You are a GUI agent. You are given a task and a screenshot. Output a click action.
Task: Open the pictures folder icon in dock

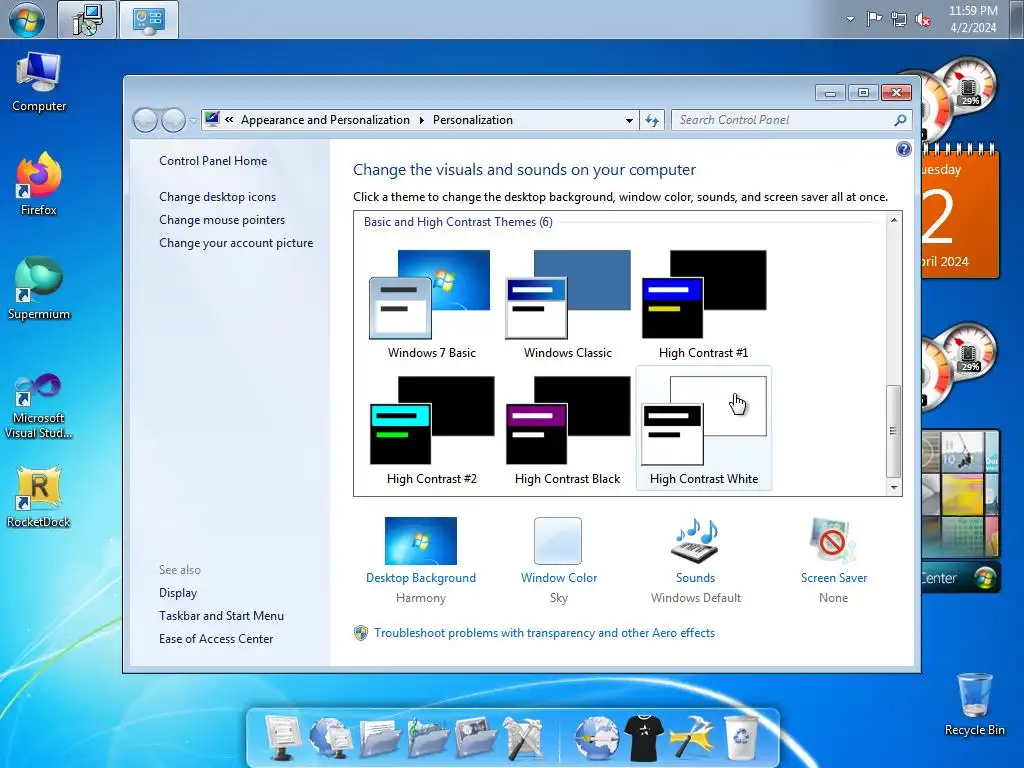point(475,738)
